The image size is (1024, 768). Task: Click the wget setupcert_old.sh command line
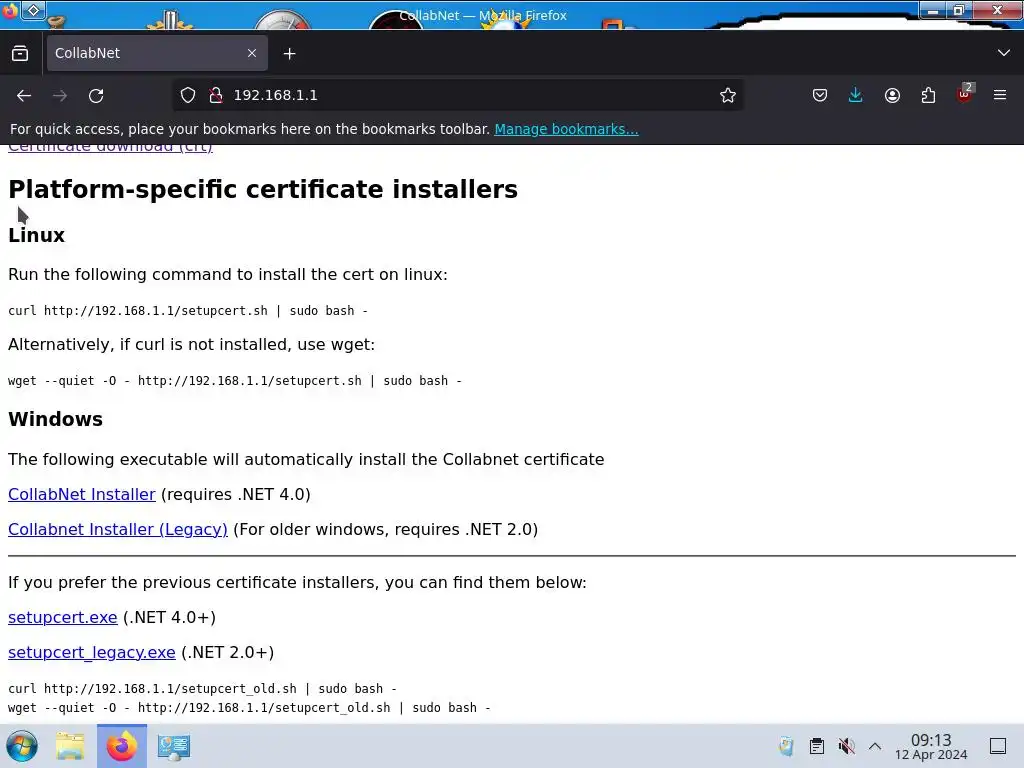pyautogui.click(x=249, y=708)
